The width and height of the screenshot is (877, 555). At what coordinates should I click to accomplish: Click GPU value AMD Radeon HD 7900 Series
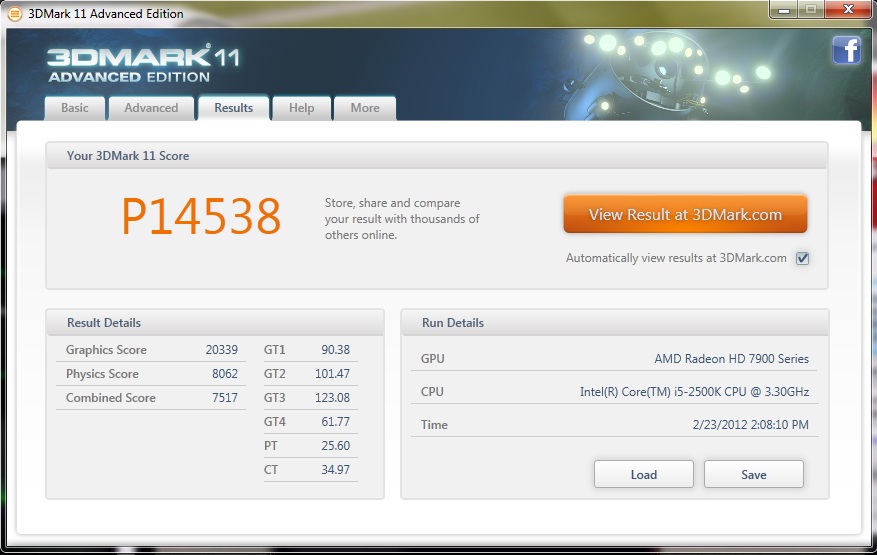732,359
